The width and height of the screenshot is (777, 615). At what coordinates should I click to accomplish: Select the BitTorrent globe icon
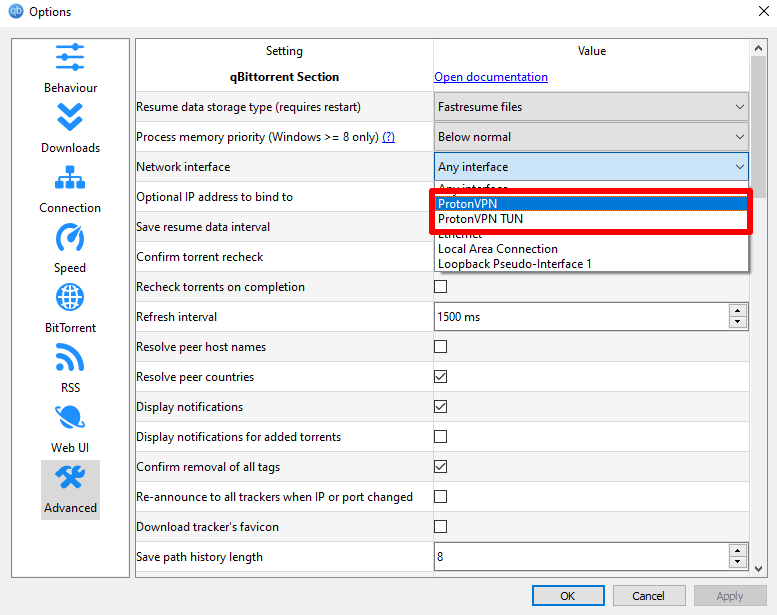(x=70, y=297)
